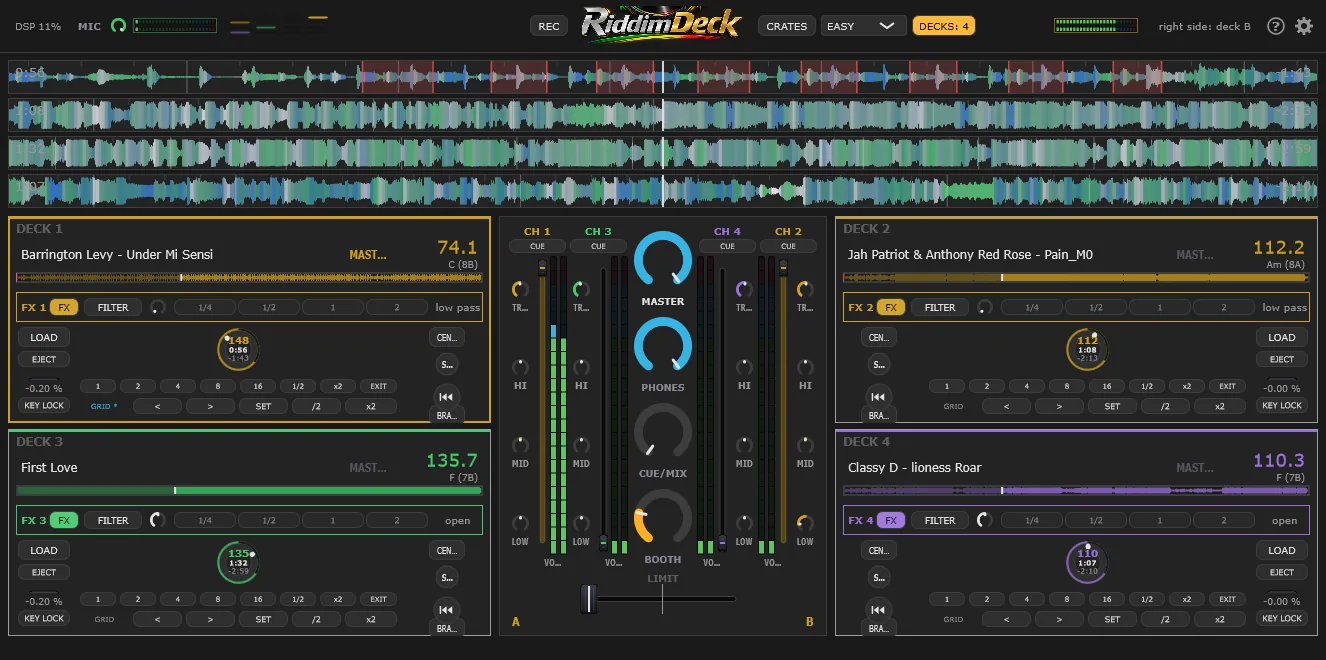Click Deck 3 skip-to-start icon
This screenshot has height=660, width=1326.
446,608
